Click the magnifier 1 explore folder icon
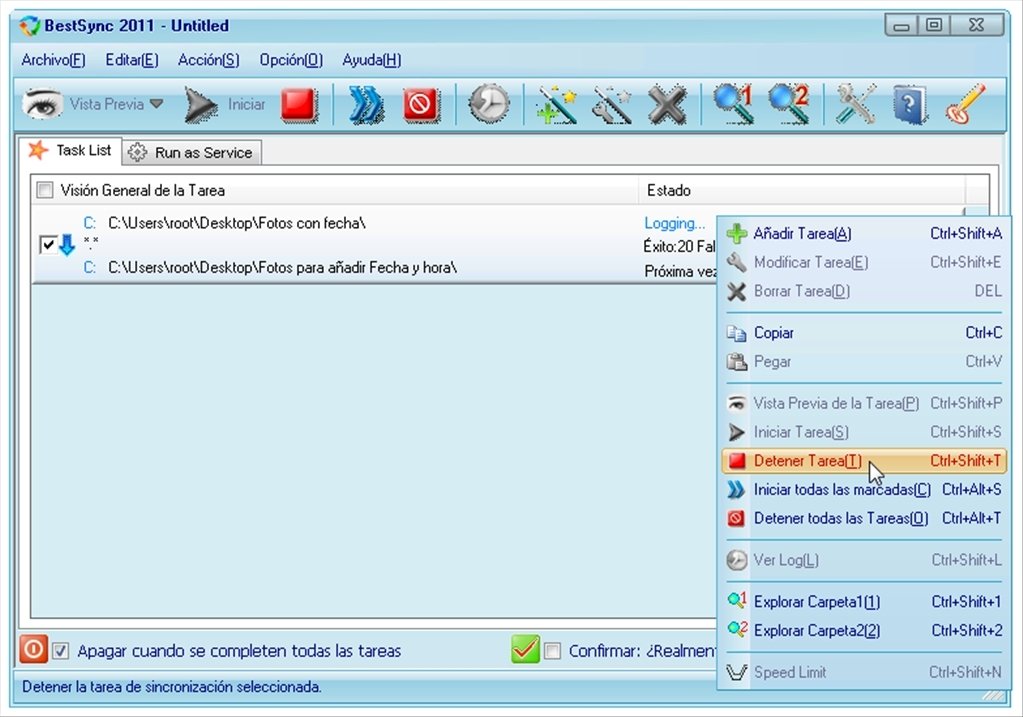 733,104
